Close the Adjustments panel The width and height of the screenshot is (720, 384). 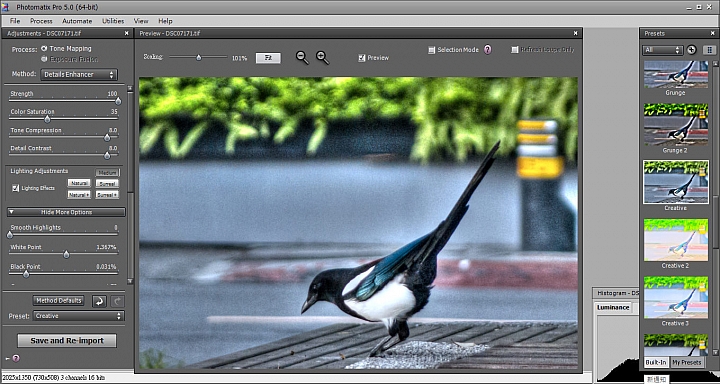(x=127, y=33)
